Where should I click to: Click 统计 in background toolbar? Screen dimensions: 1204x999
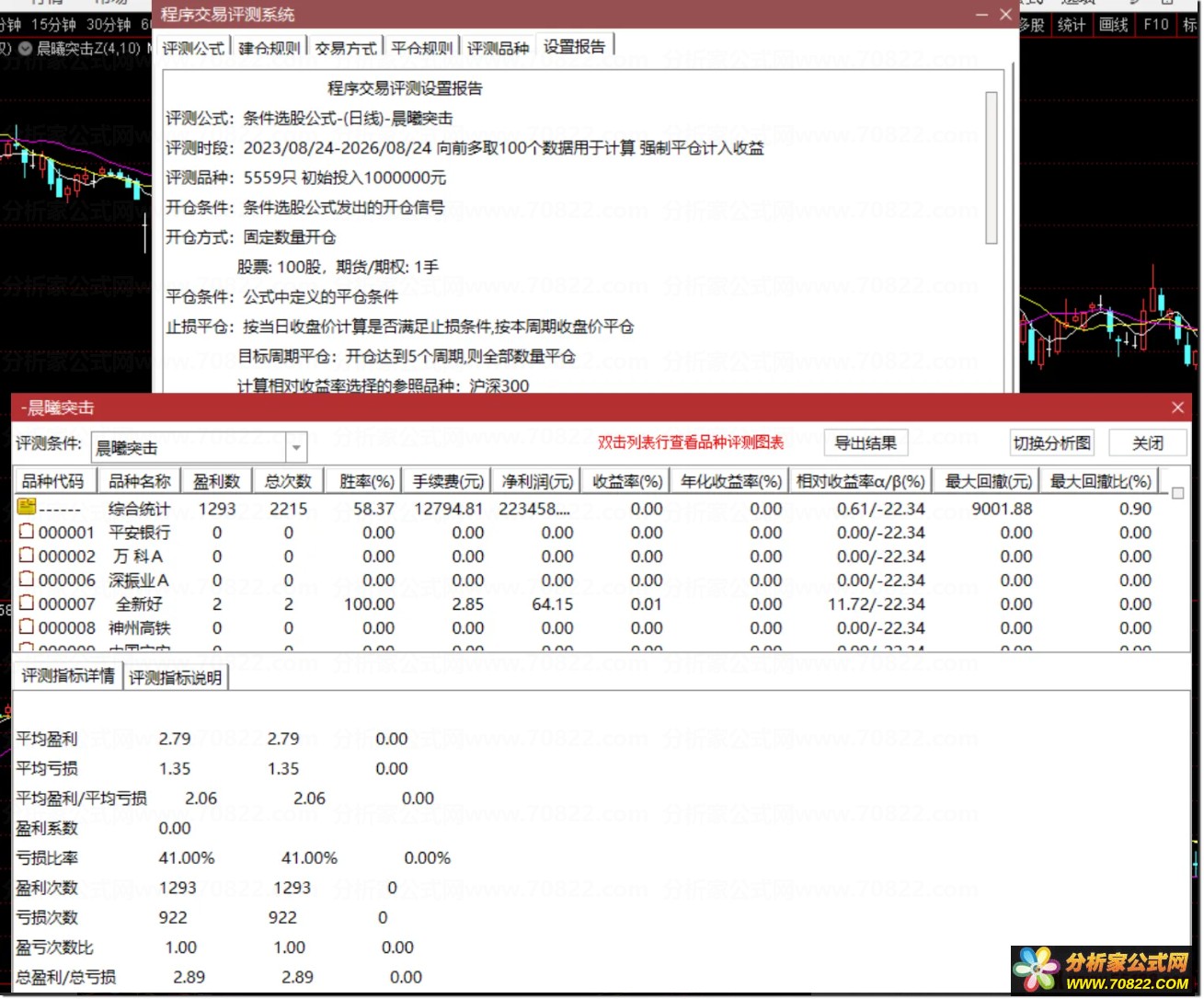1072,25
